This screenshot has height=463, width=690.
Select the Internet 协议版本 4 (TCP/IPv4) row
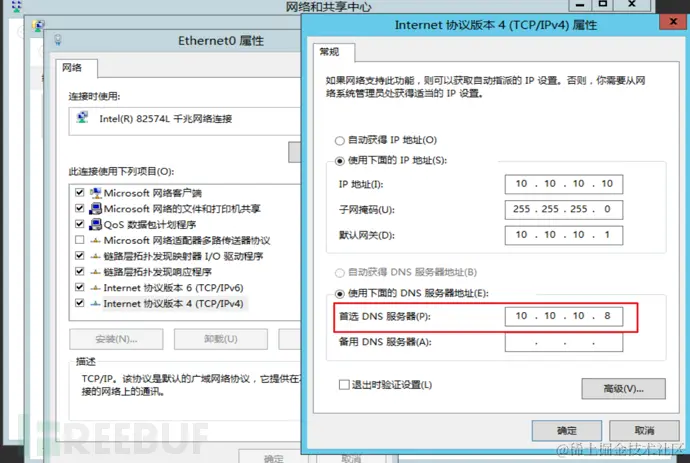pyautogui.click(x=173, y=304)
